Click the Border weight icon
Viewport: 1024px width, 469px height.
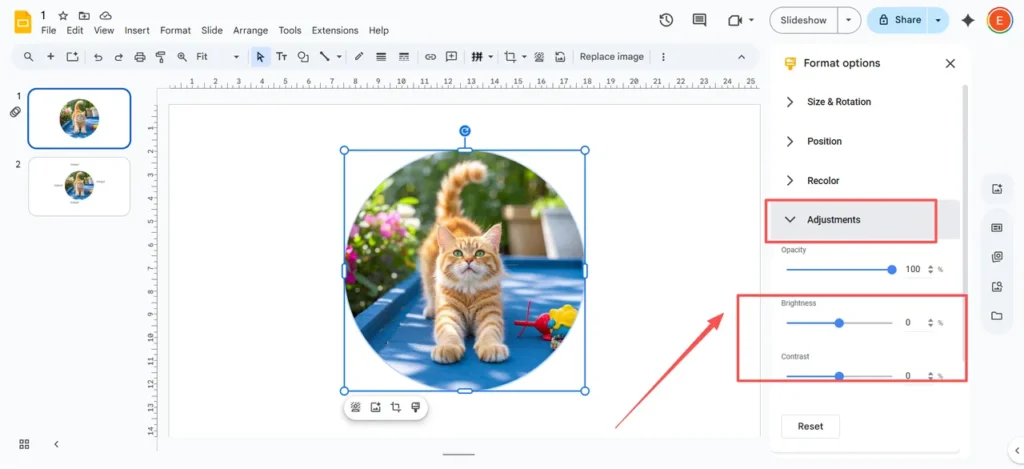point(381,57)
